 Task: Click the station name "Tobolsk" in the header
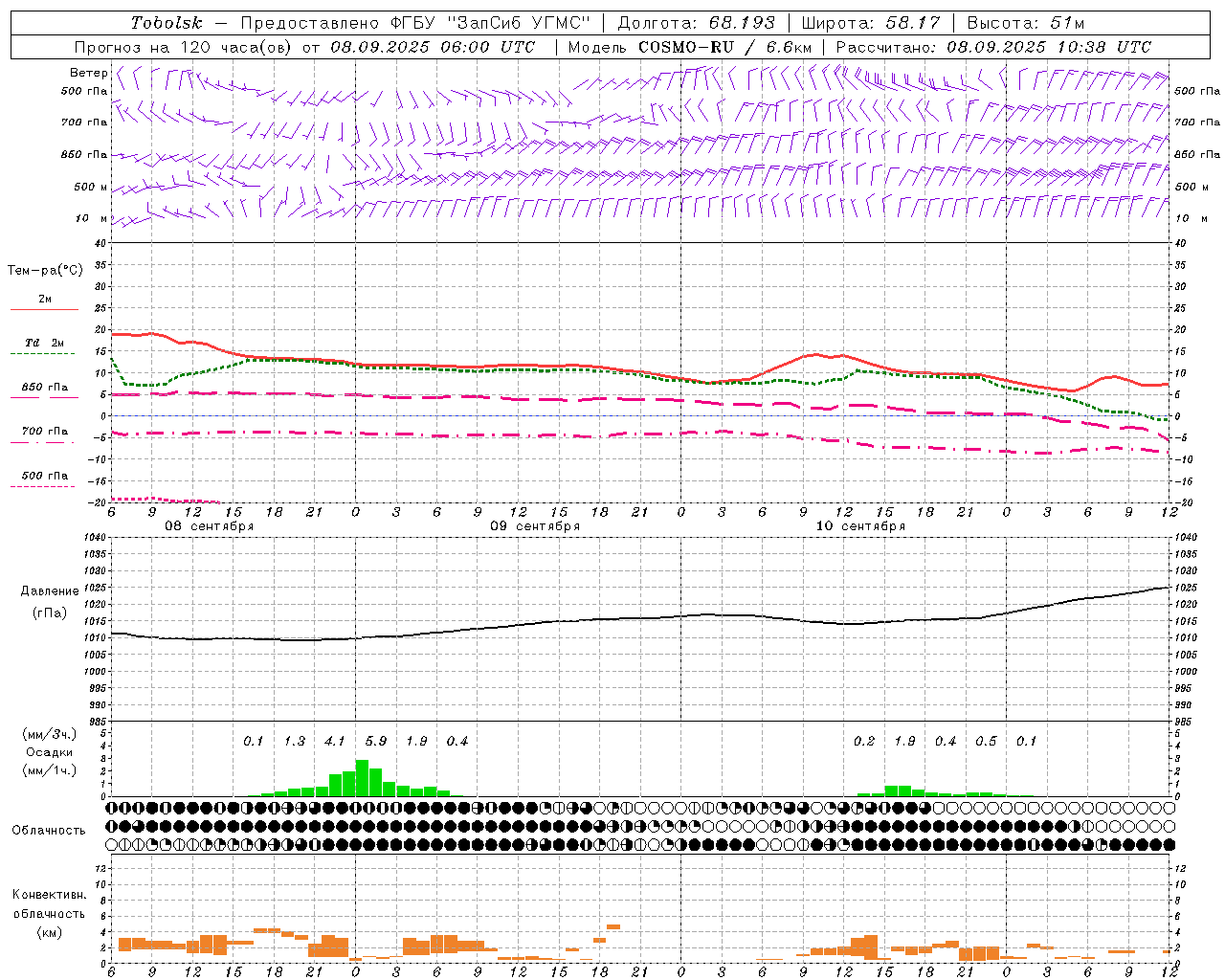[167, 23]
